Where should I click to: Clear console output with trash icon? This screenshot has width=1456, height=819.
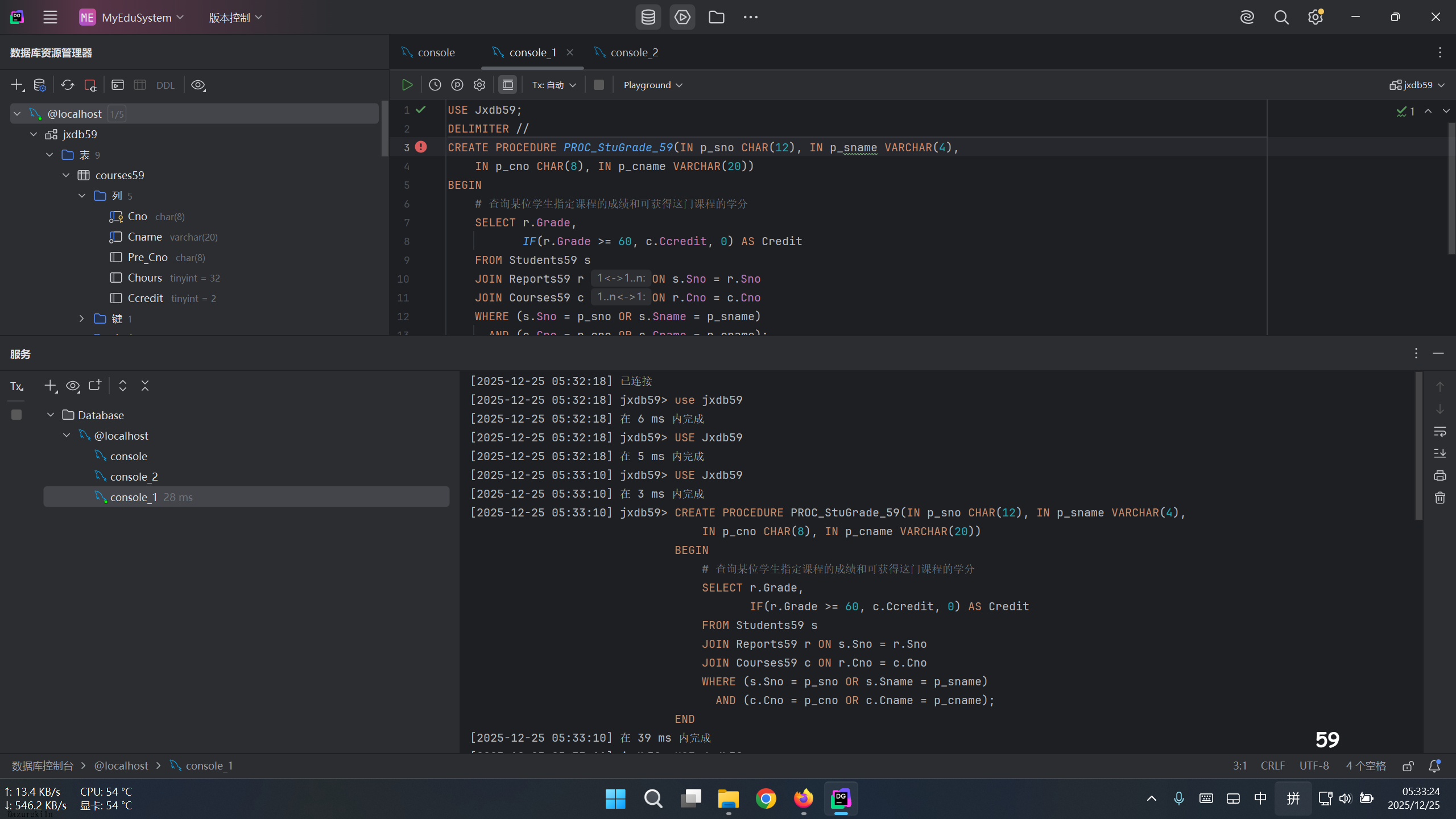[1440, 498]
